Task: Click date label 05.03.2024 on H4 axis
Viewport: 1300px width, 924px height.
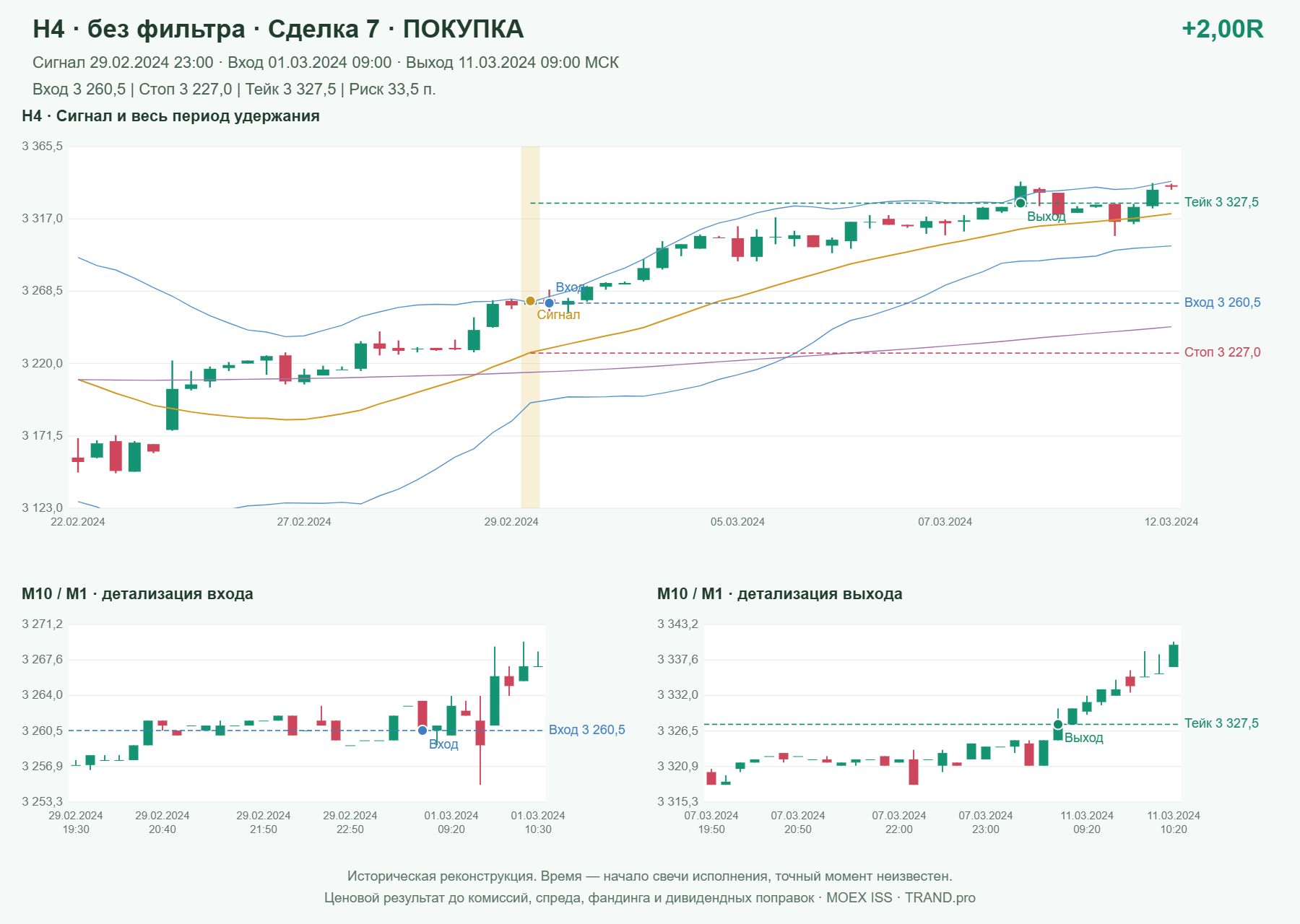Action: coord(737,522)
